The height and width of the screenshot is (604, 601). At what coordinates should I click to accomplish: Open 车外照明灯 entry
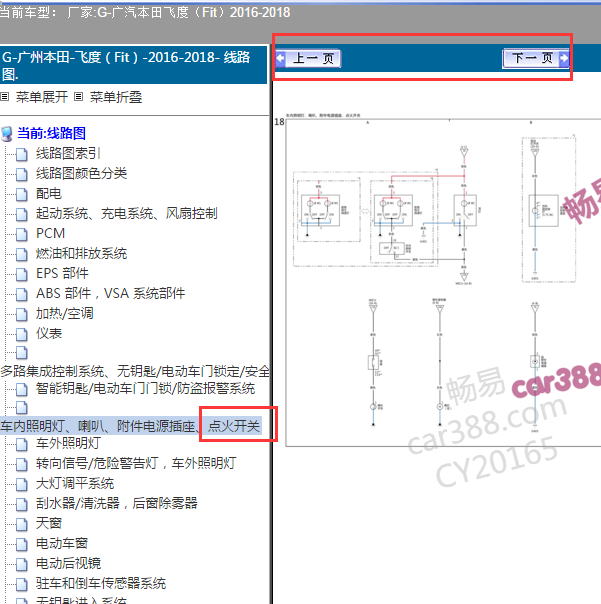coord(68,443)
